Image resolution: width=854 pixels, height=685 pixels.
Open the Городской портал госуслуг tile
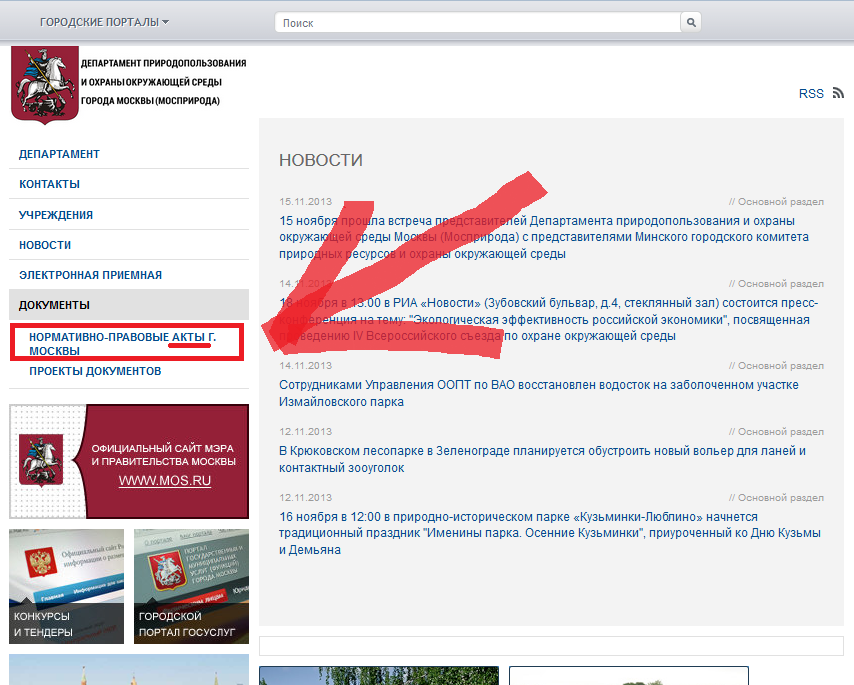pos(191,585)
